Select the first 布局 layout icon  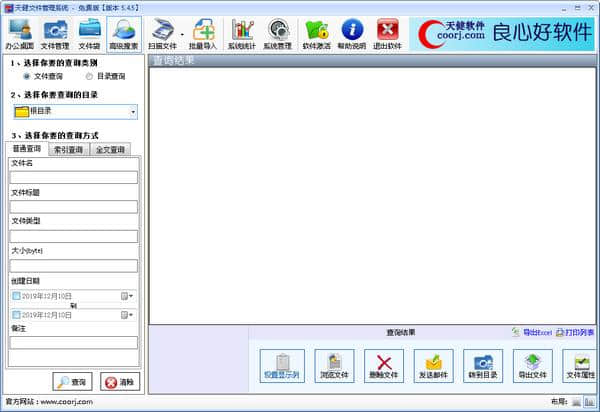[576, 402]
